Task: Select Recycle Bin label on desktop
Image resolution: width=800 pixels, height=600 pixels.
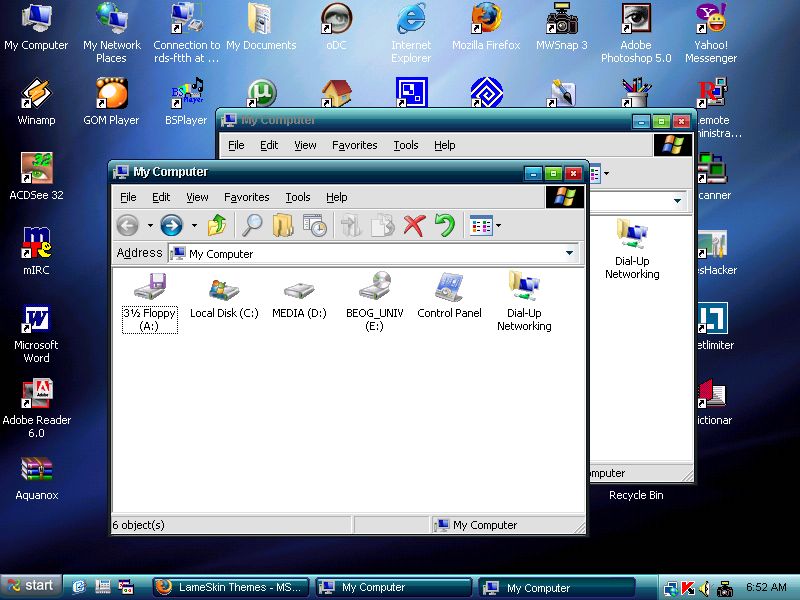Action: (636, 495)
